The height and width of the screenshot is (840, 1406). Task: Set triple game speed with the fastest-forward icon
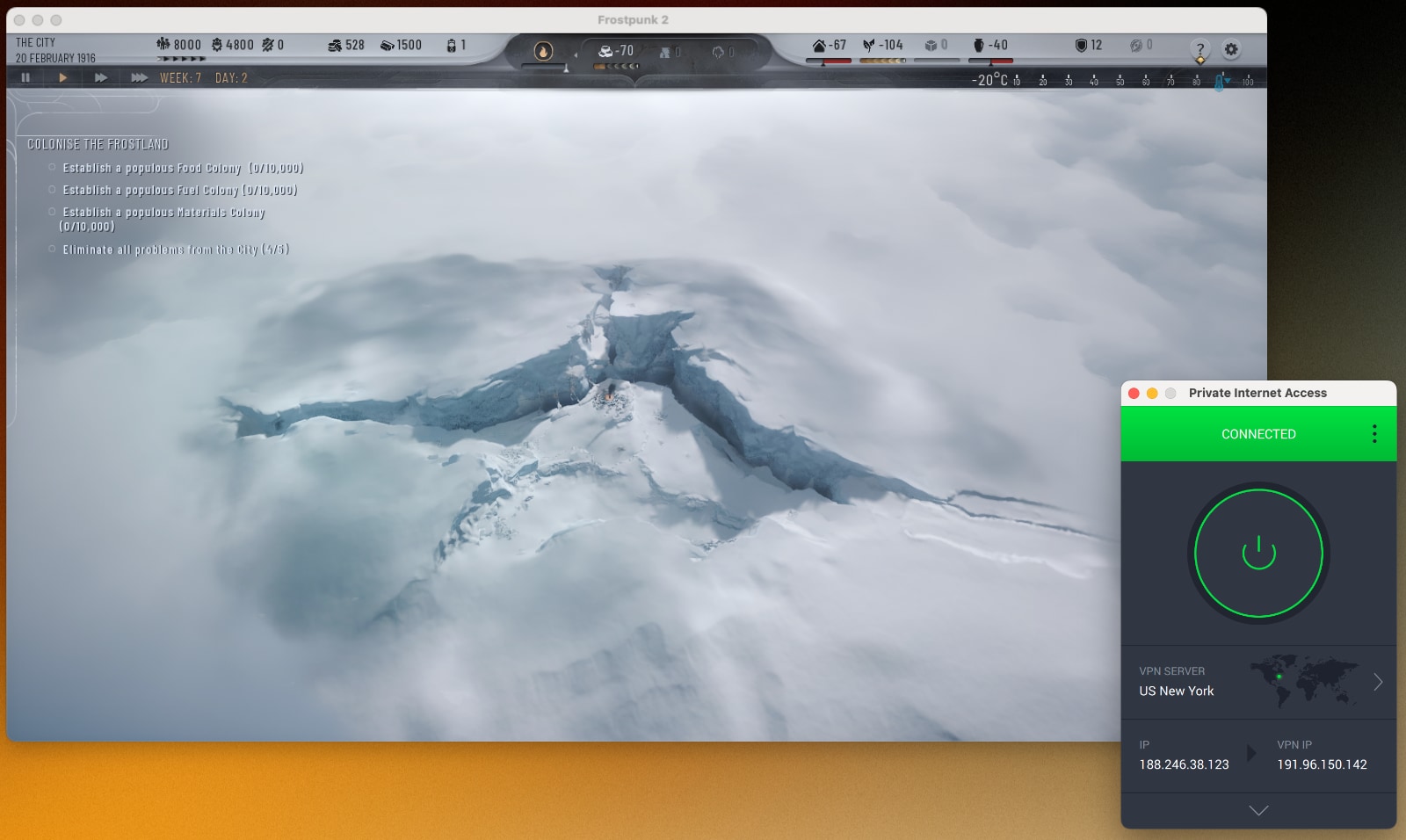(x=139, y=77)
